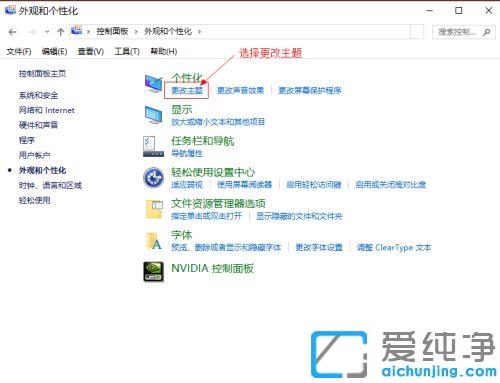Open 硬件和声音 category in sidebar
This screenshot has height=383, width=500.
coord(38,125)
